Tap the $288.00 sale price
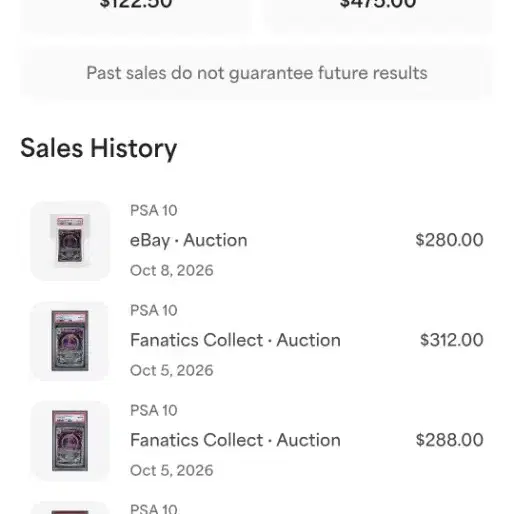 click(449, 440)
